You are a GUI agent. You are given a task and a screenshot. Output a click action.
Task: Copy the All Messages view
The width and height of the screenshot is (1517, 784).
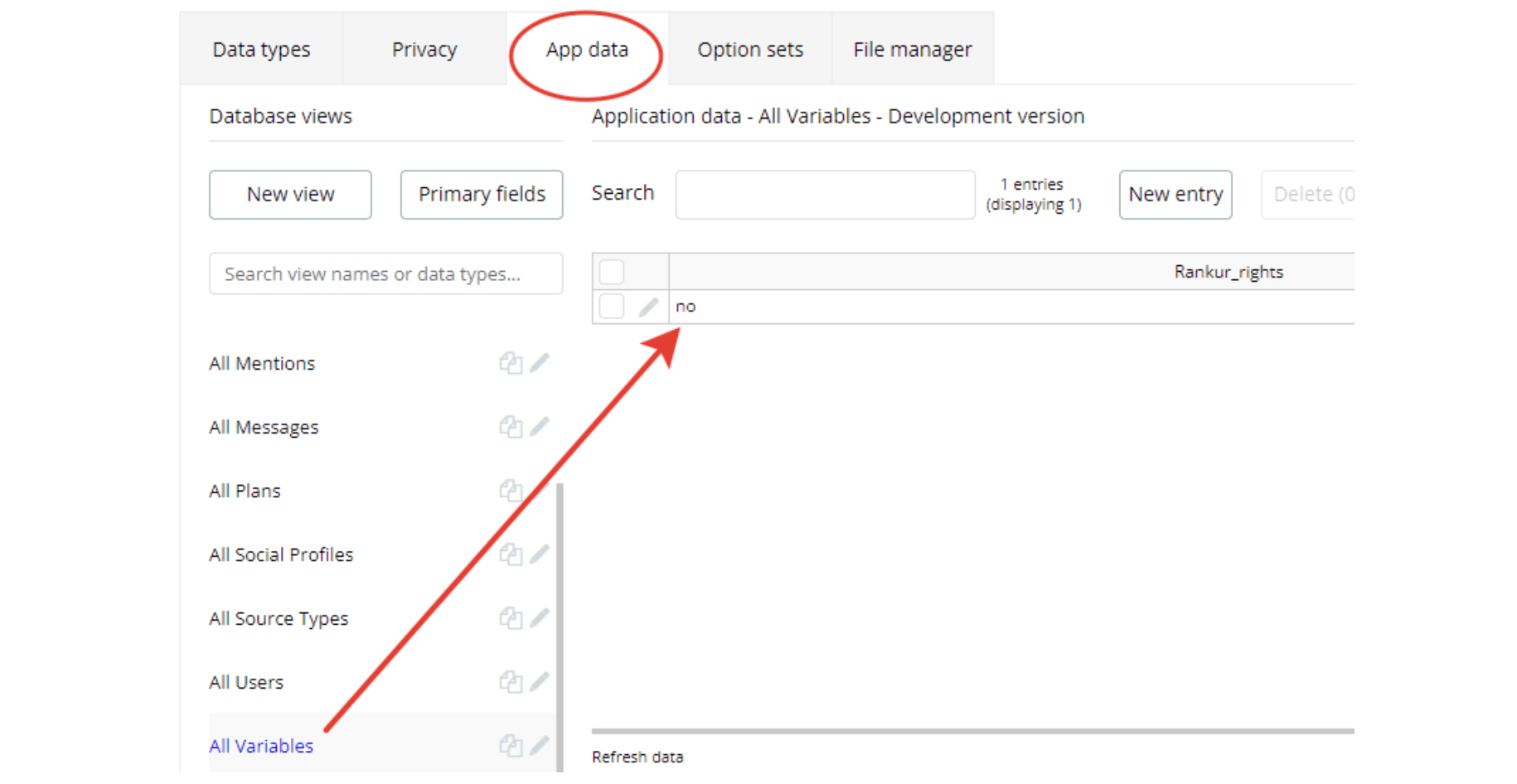[x=510, y=427]
